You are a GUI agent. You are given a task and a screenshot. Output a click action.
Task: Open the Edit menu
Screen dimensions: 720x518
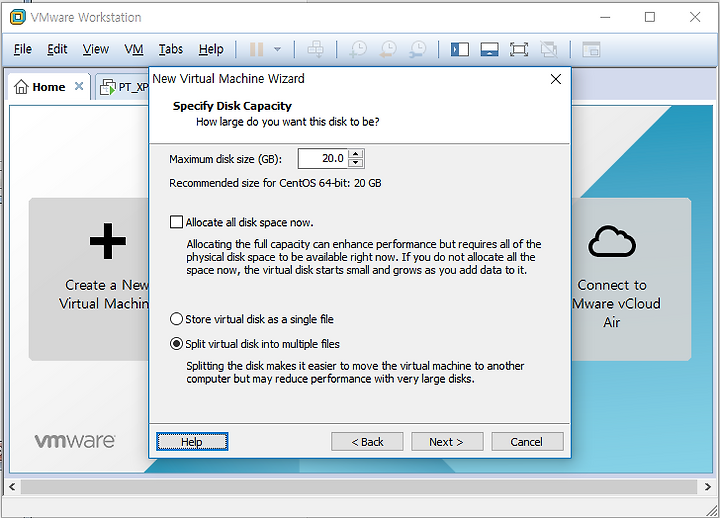click(57, 49)
